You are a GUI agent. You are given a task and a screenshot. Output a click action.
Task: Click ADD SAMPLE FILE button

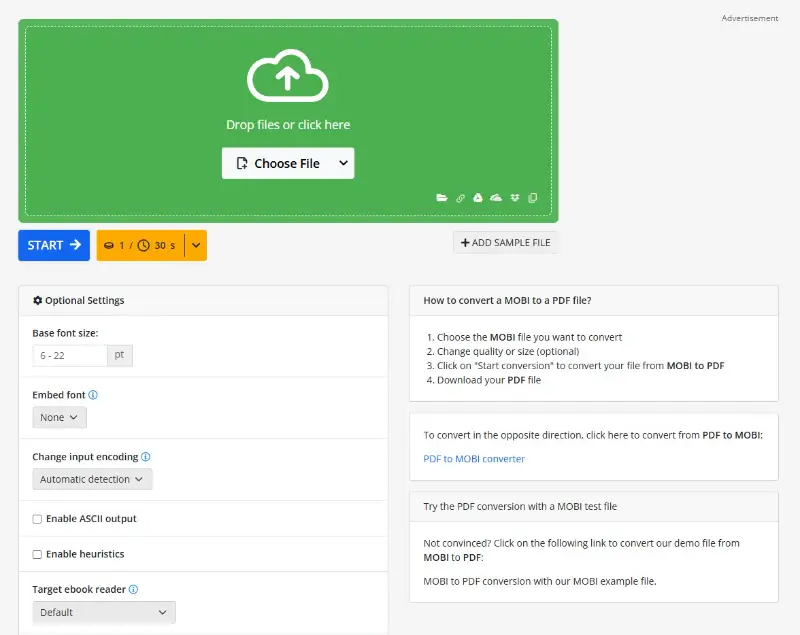(506, 243)
